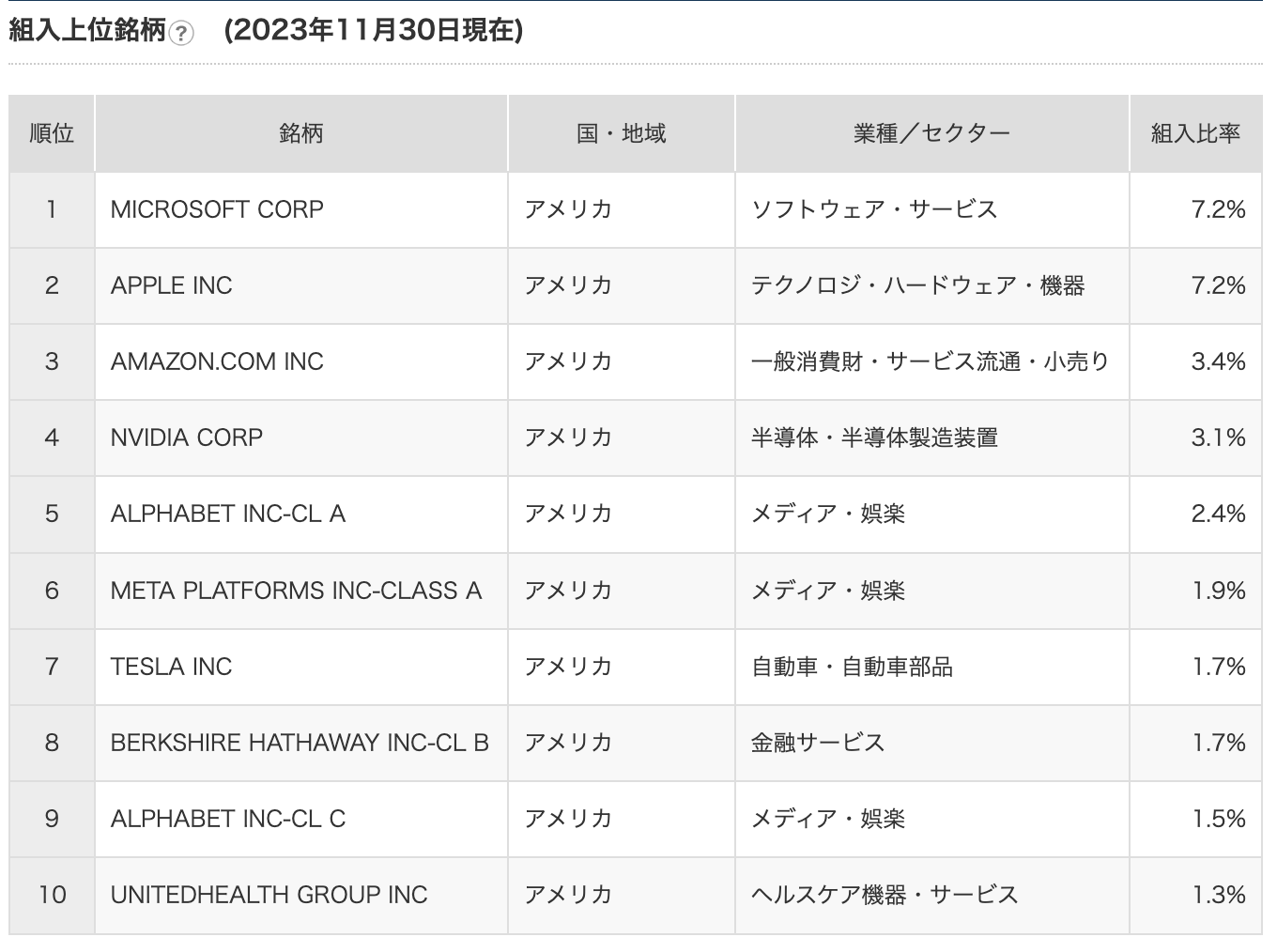1277x952 pixels.
Task: Click the help question-mark icon beside 組入上位銘柄
Action: point(182,33)
